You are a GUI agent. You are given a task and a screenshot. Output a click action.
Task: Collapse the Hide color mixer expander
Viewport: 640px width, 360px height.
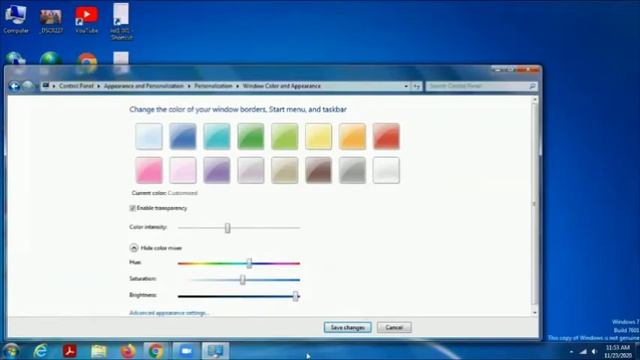coord(133,248)
